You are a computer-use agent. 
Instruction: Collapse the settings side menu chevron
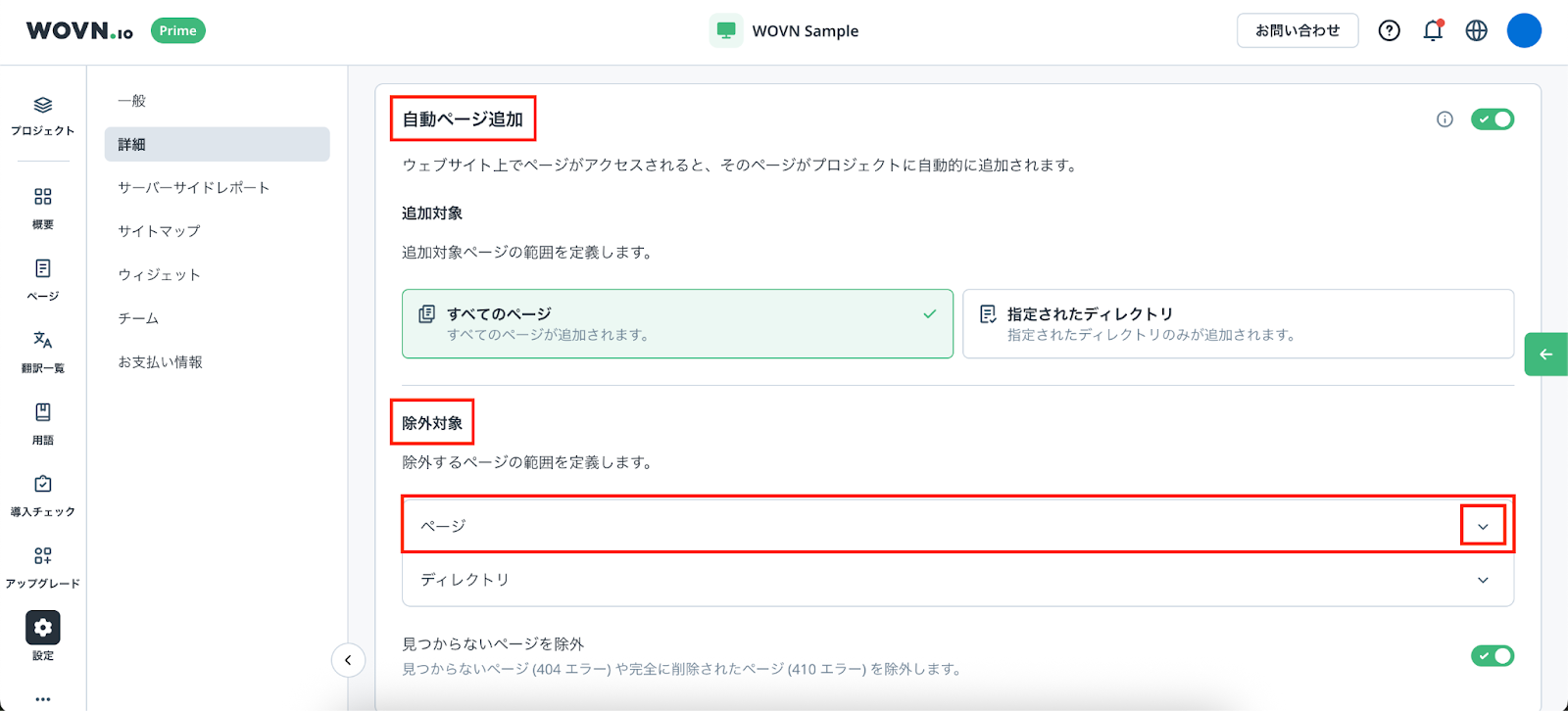(348, 660)
